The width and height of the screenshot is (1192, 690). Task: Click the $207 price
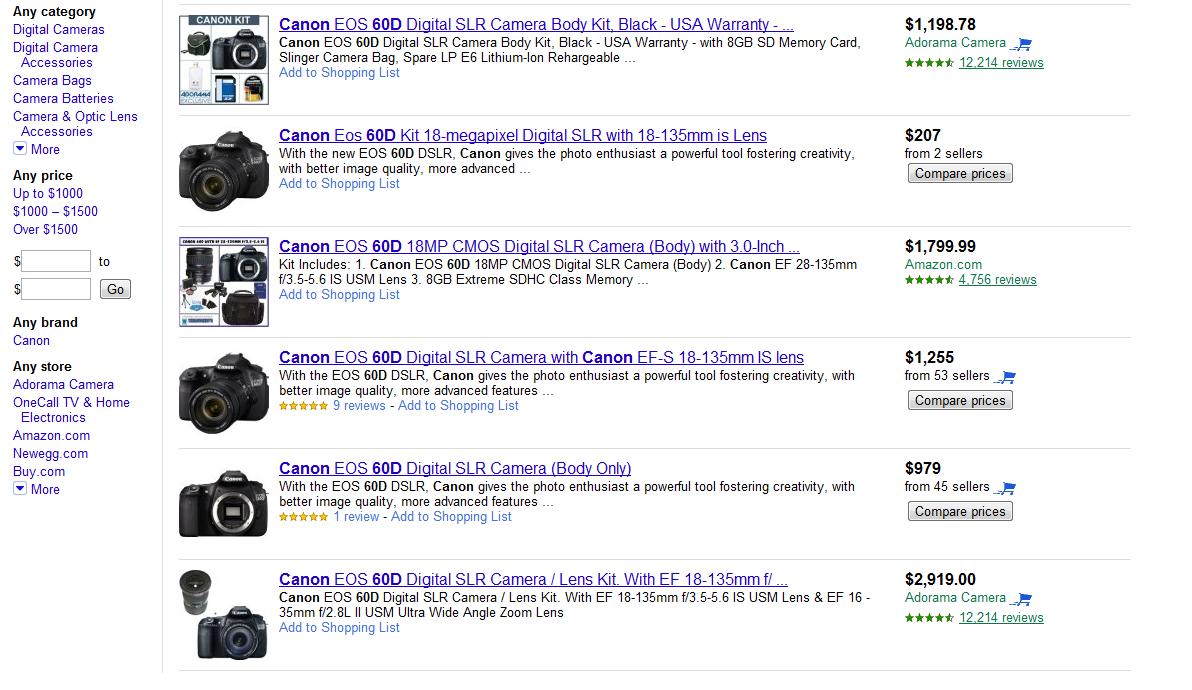pyautogui.click(x=923, y=135)
